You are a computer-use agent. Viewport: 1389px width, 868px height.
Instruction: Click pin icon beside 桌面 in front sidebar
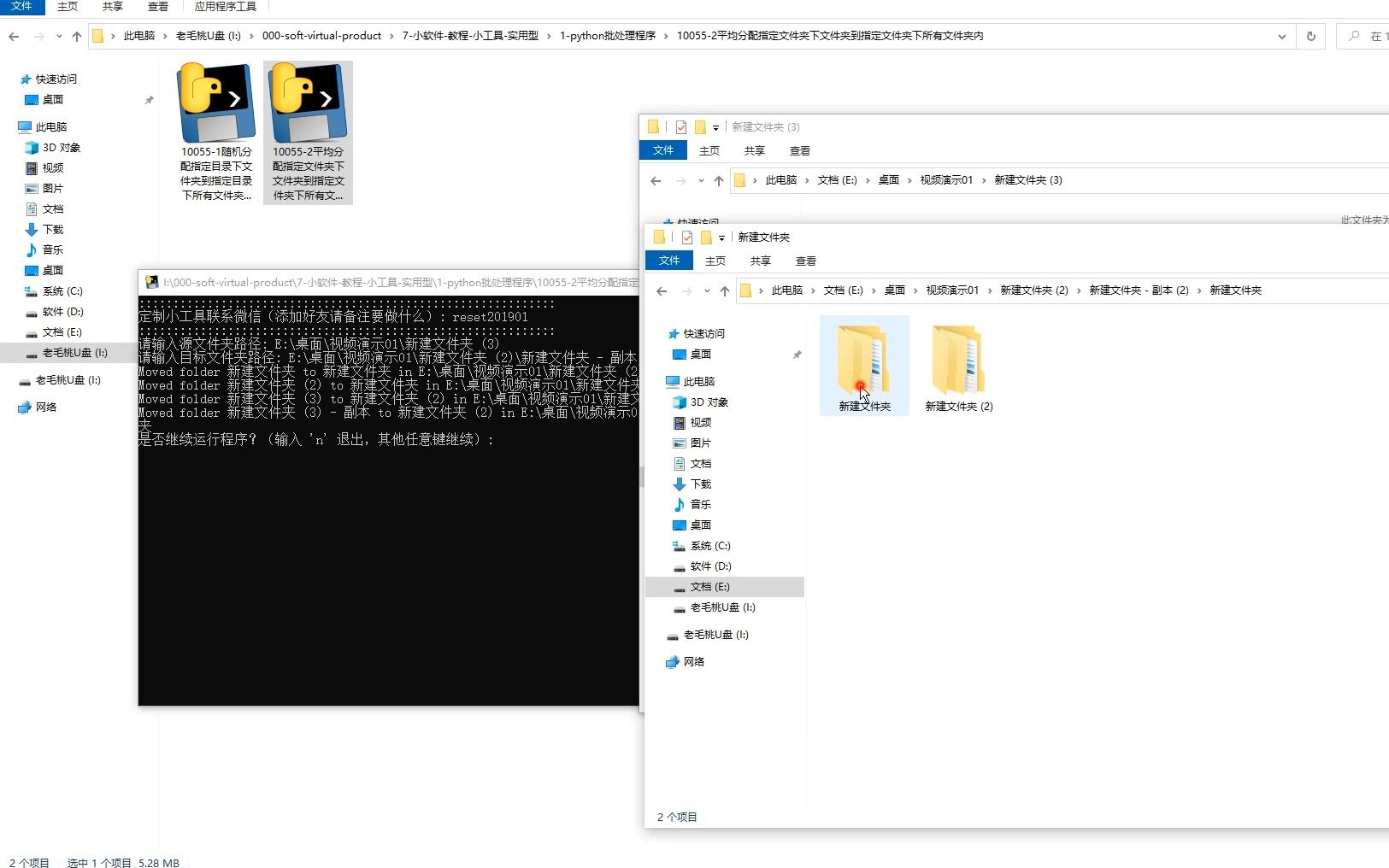coord(797,354)
